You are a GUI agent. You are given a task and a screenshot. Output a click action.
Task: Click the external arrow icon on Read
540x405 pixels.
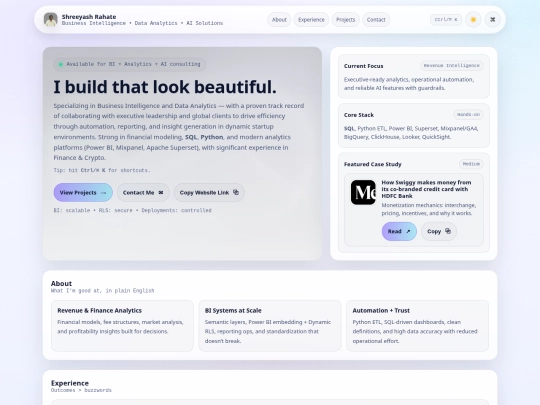pyautogui.click(x=408, y=231)
